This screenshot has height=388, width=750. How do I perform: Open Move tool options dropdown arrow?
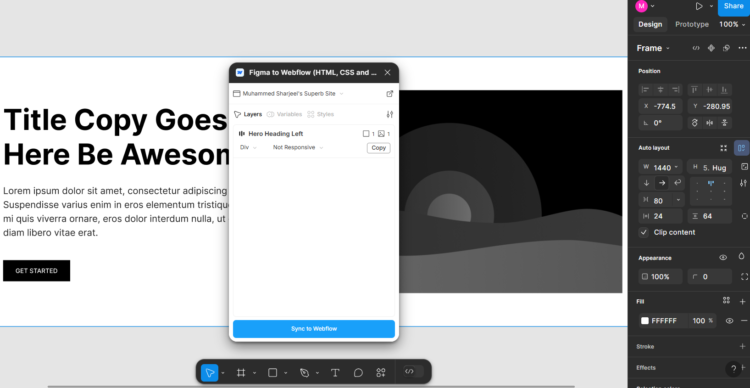click(223, 373)
